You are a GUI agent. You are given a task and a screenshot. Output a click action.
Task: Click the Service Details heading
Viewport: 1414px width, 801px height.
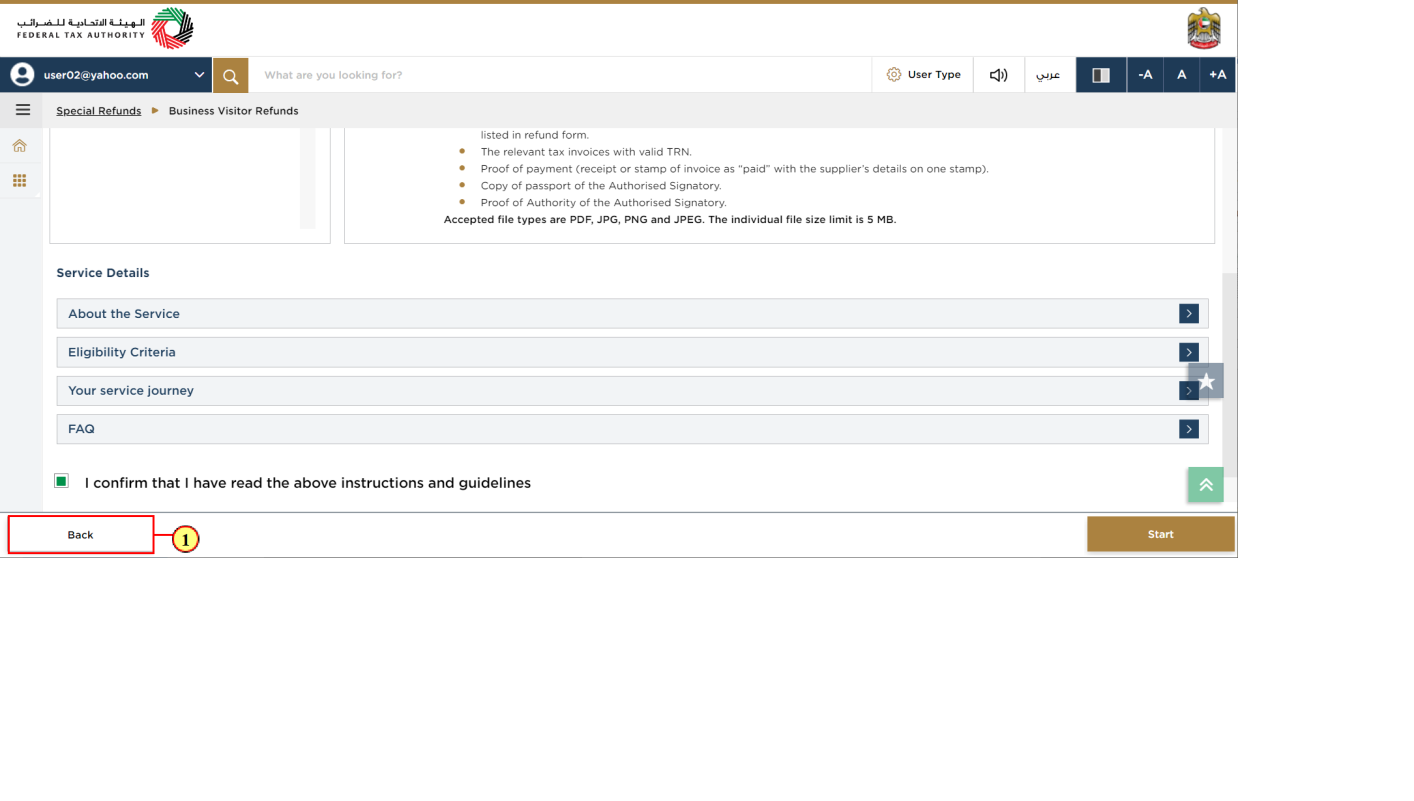pos(103,273)
